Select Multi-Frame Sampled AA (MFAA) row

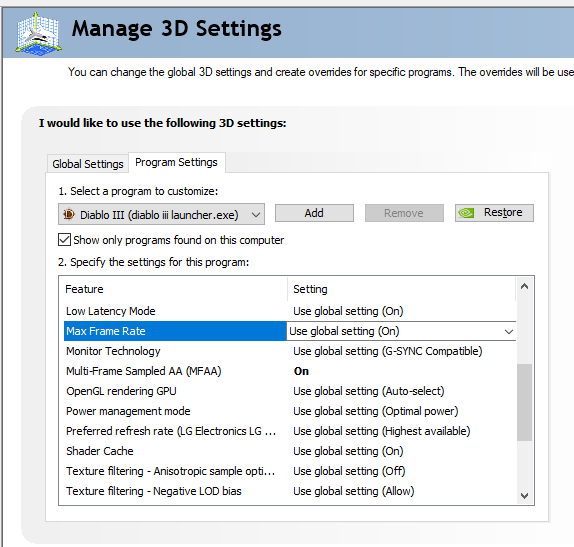[x=290, y=371]
